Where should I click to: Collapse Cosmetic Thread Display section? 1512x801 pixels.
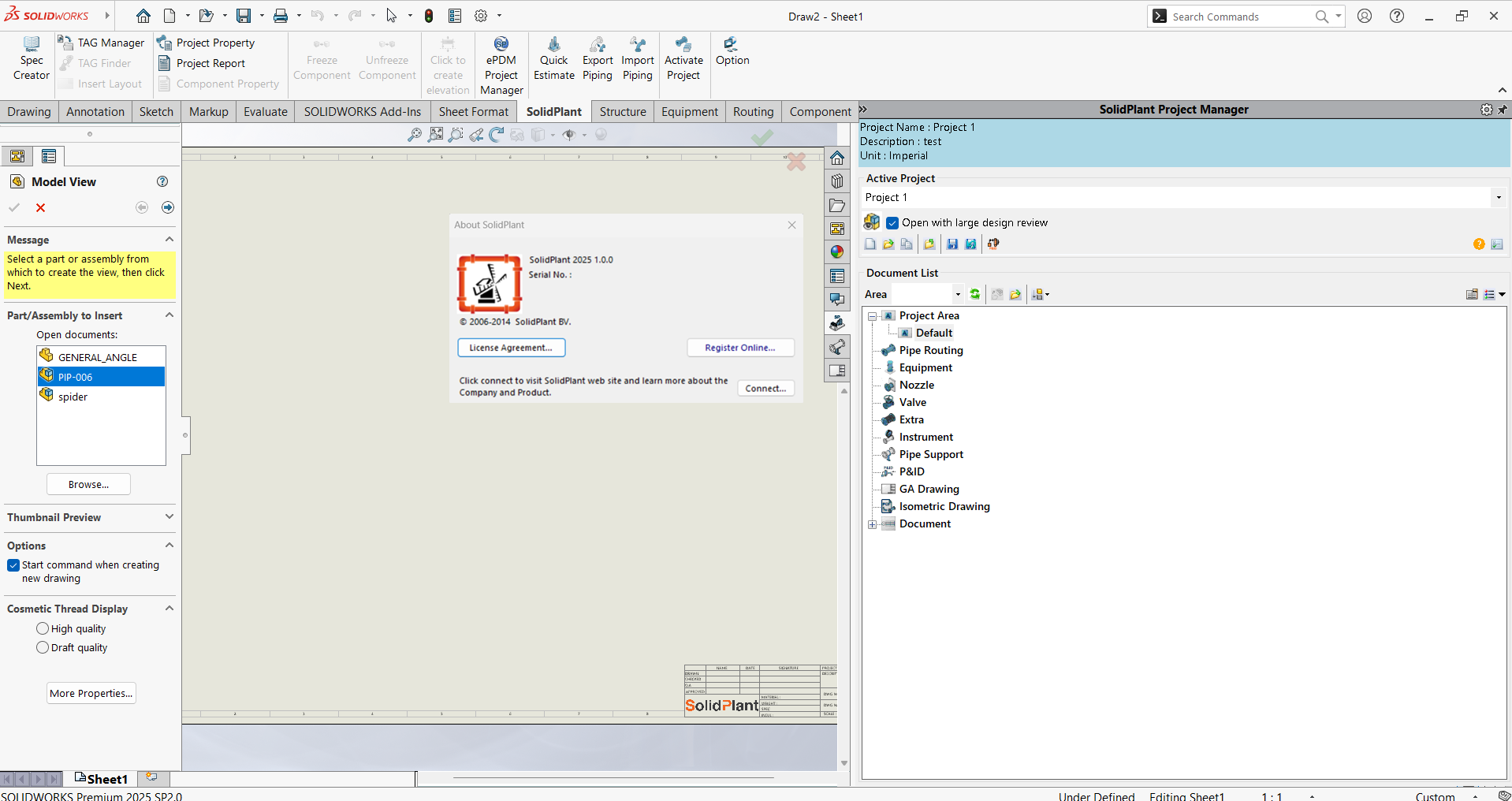169,608
